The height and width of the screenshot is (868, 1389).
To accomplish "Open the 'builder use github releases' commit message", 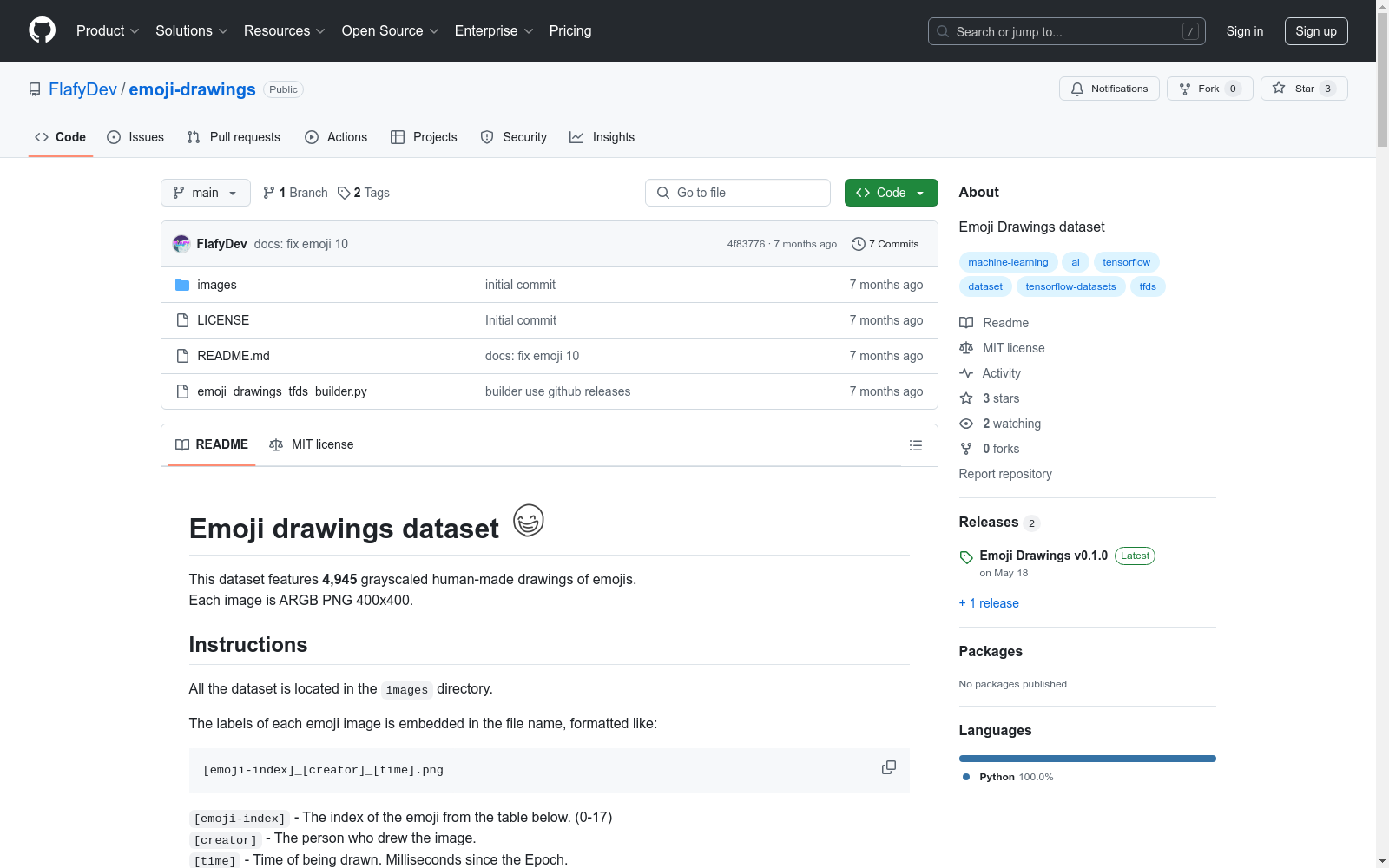I will 558,391.
